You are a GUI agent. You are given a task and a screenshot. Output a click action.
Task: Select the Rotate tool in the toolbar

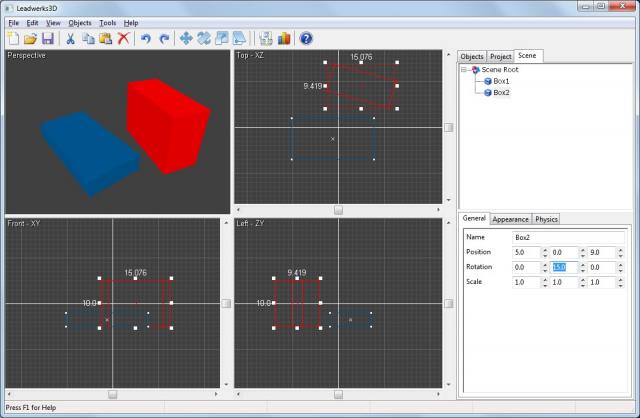point(204,39)
